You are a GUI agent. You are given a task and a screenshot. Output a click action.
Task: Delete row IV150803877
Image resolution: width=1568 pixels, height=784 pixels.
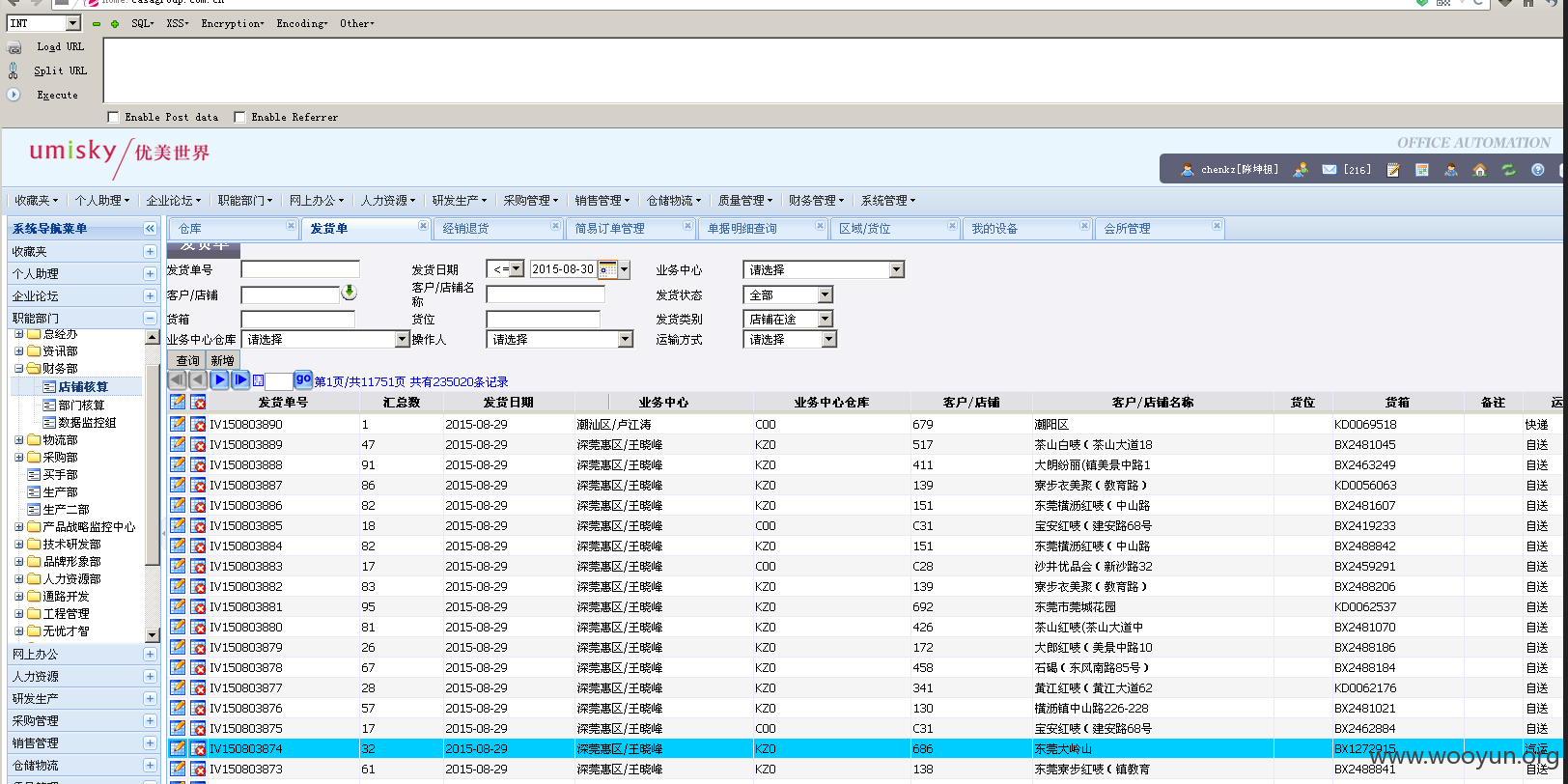pyautogui.click(x=198, y=687)
